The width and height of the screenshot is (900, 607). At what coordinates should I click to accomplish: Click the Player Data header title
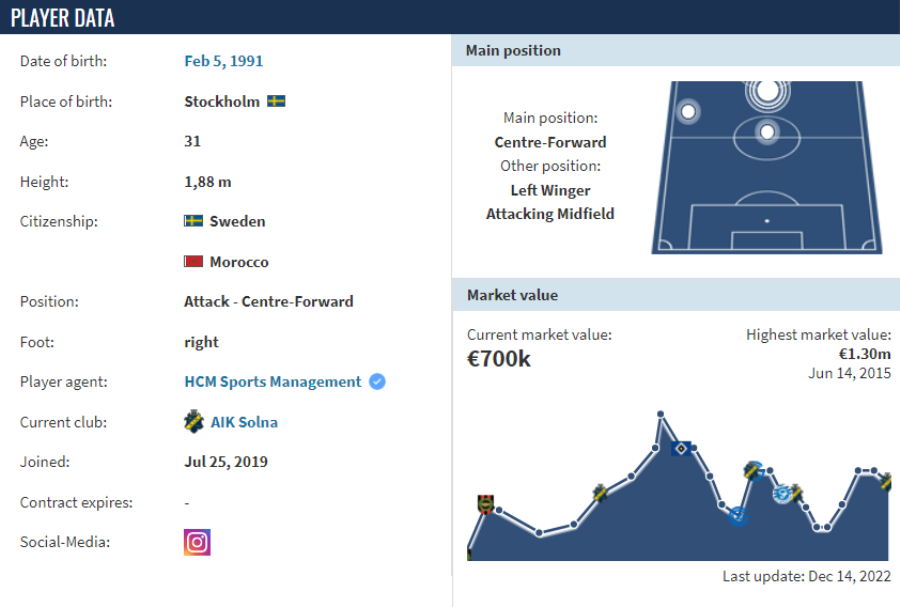(62, 18)
